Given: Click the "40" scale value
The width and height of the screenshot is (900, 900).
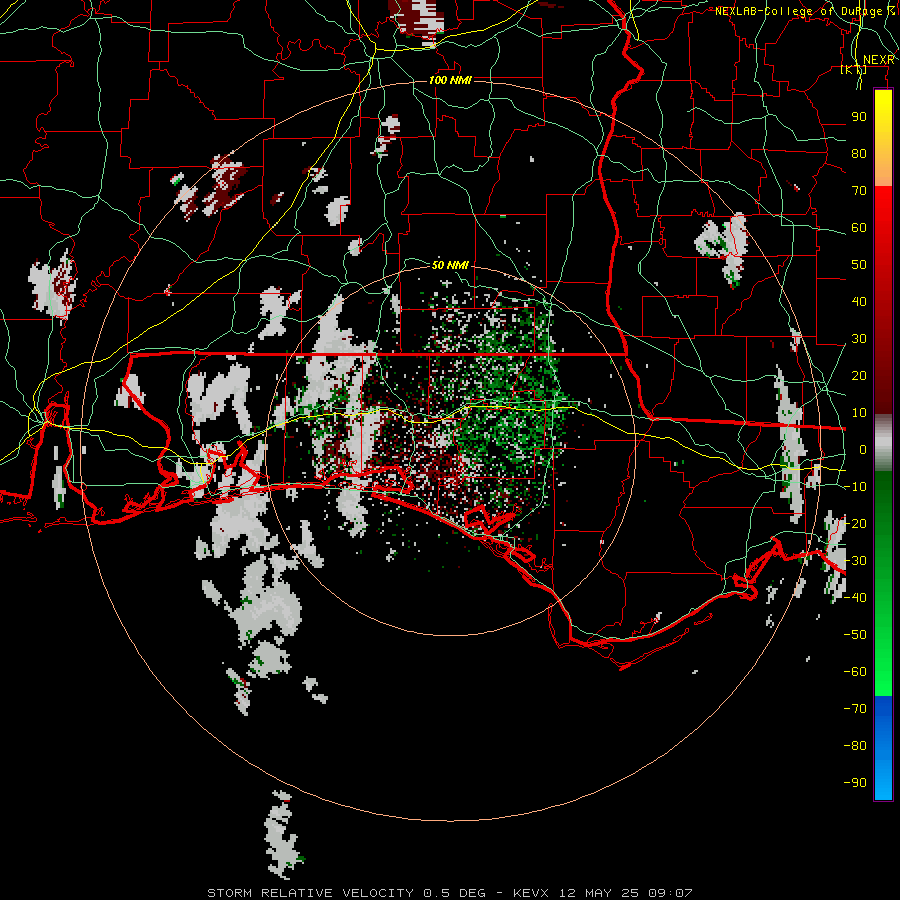Looking at the screenshot, I should (x=859, y=301).
